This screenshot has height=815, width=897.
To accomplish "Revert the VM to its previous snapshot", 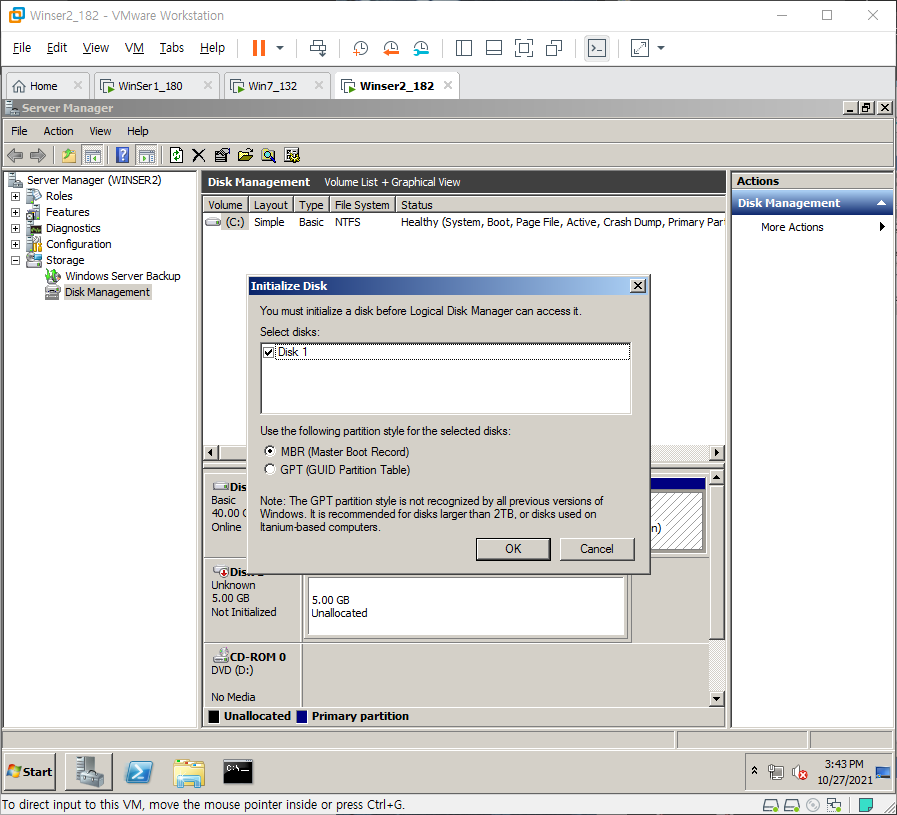I will click(x=391, y=48).
